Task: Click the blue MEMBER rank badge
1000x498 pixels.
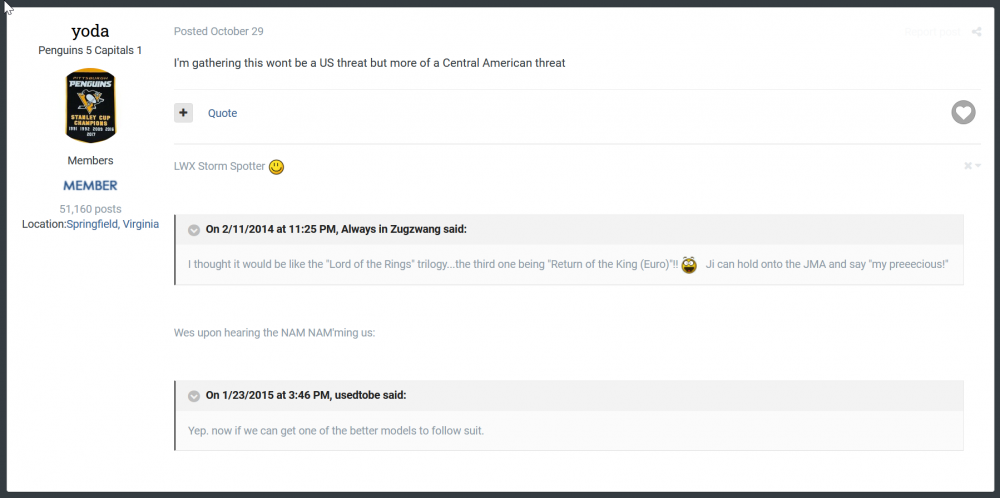Action: (90, 186)
